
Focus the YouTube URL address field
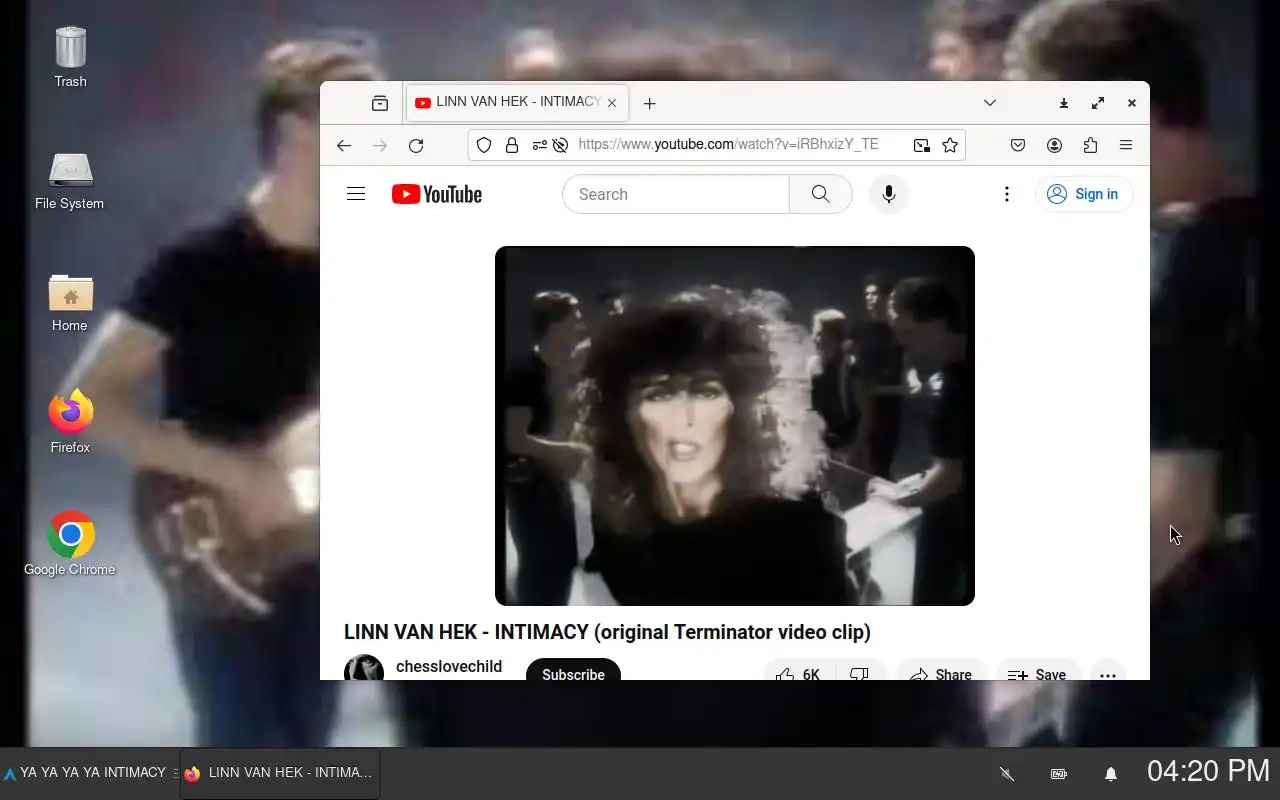(x=728, y=145)
